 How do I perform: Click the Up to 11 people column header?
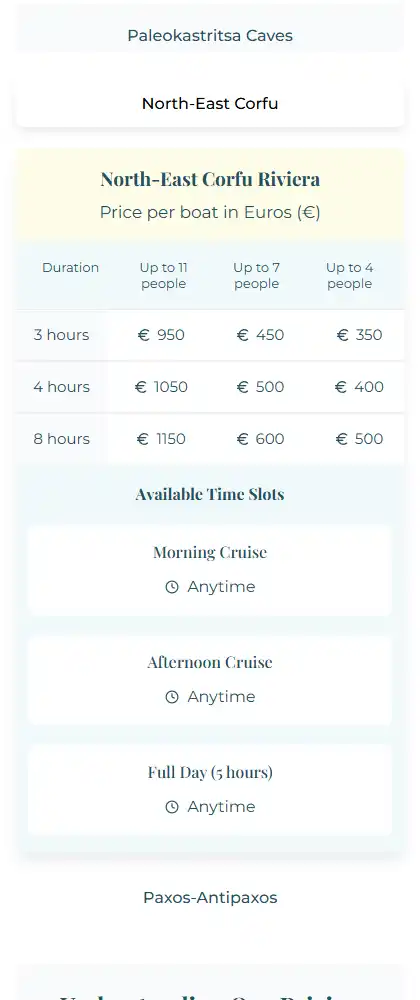[164, 276]
